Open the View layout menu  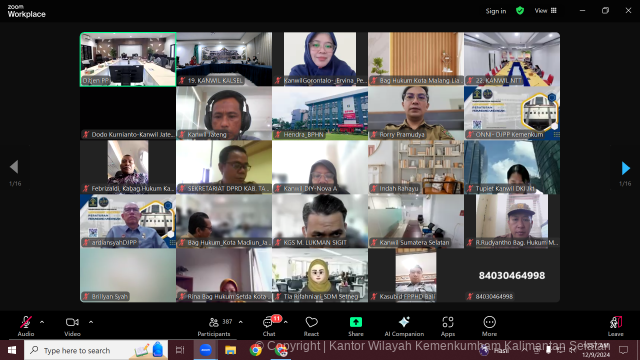[x=545, y=11]
